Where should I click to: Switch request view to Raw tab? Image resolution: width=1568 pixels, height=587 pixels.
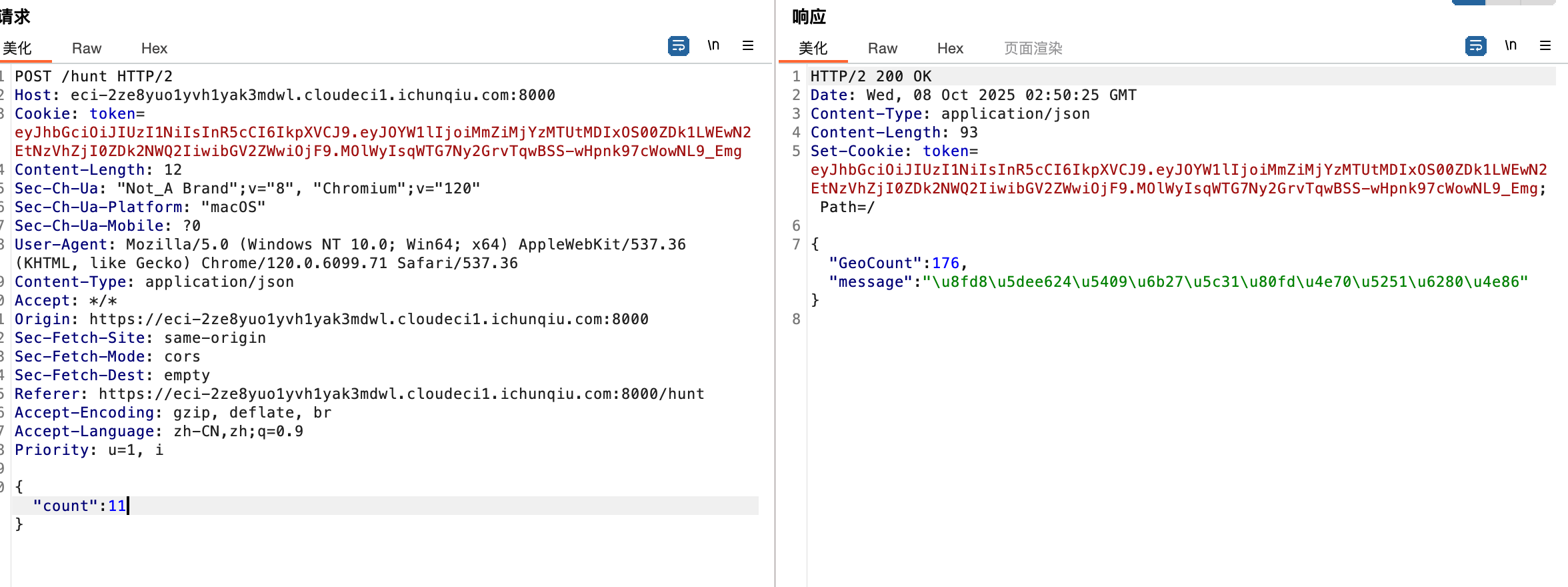tap(86, 48)
